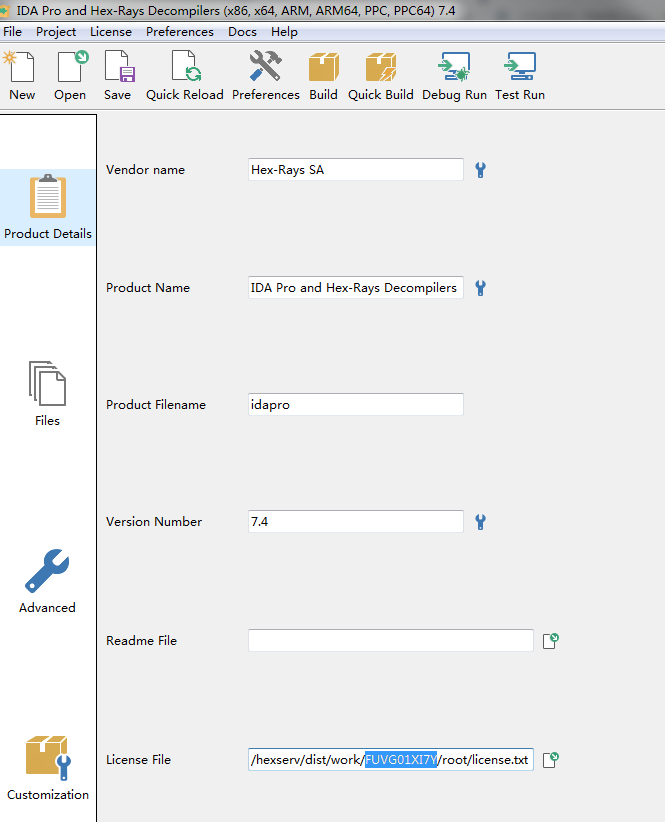Click the 'Product Filename' label

(x=156, y=405)
